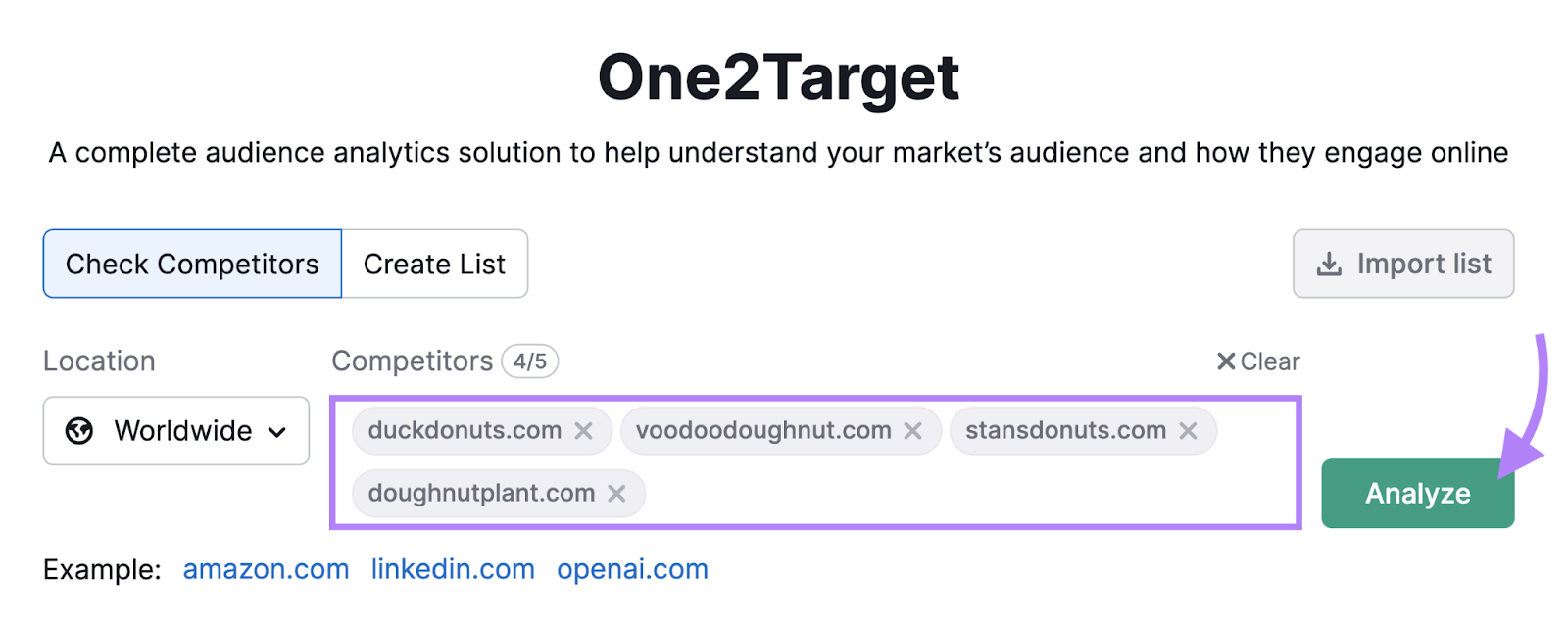The image size is (1568, 626).
Task: Remove doughnutplant.com using its X icon
Action: (617, 493)
